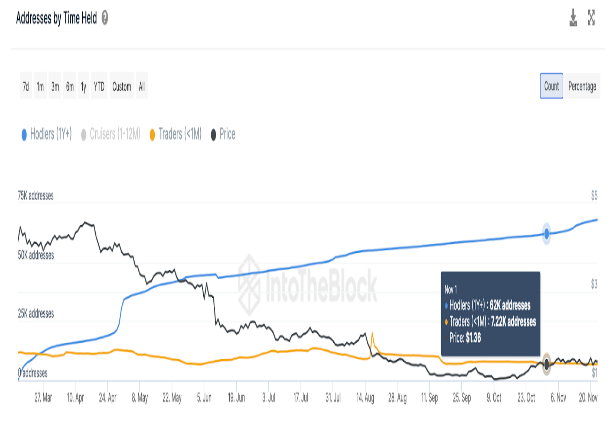Enable the Cruisers (1-12M) series
This screenshot has height=423, width=611.
112,133
